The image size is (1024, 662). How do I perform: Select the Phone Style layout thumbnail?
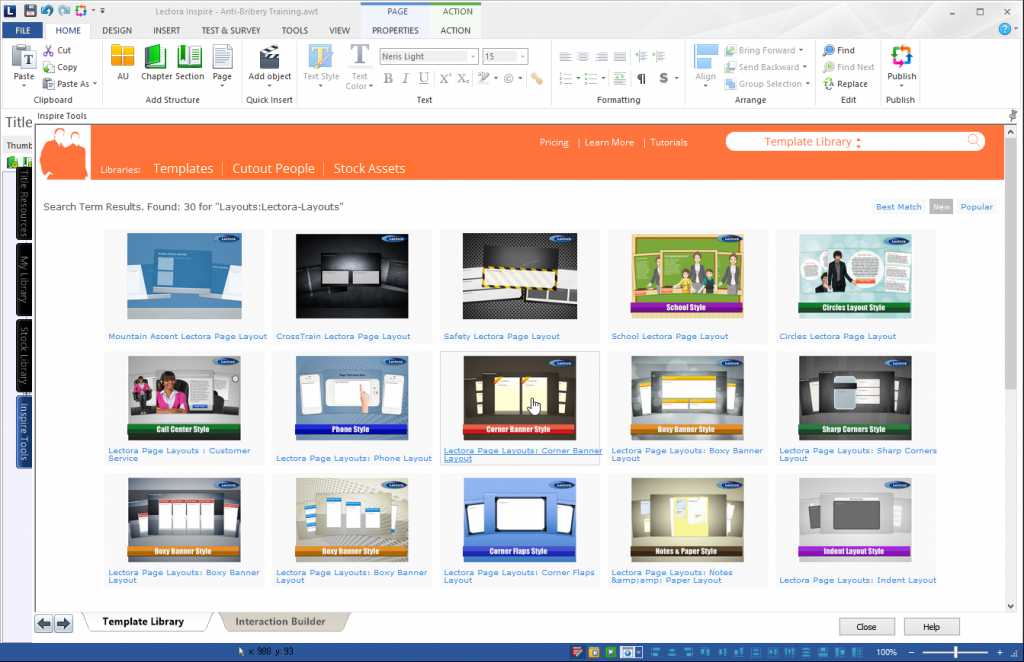(352, 397)
